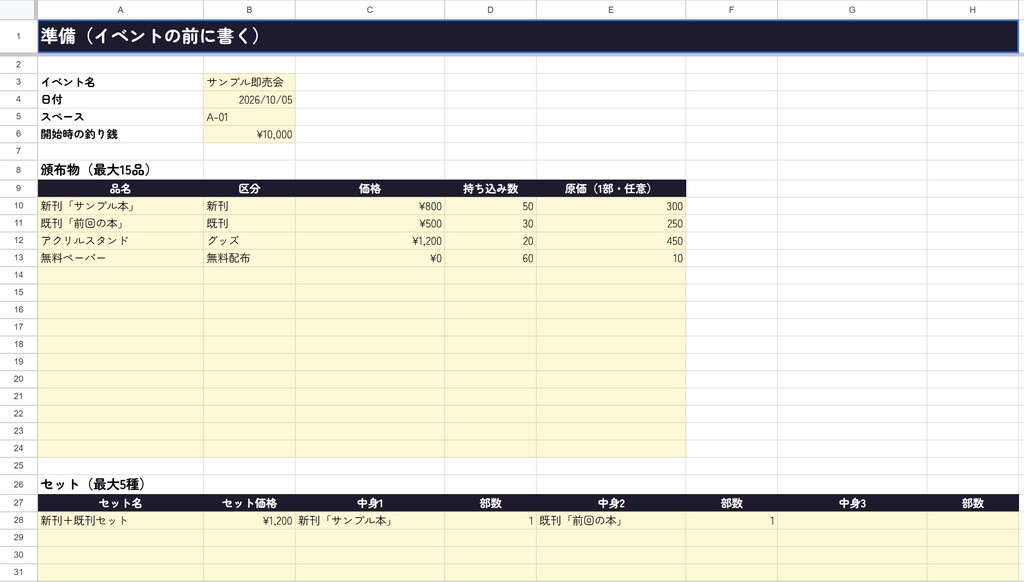The height and width of the screenshot is (582, 1024).
Task: Select the item cell 既刊「前回の本」 in row 11
Action: (x=121, y=223)
